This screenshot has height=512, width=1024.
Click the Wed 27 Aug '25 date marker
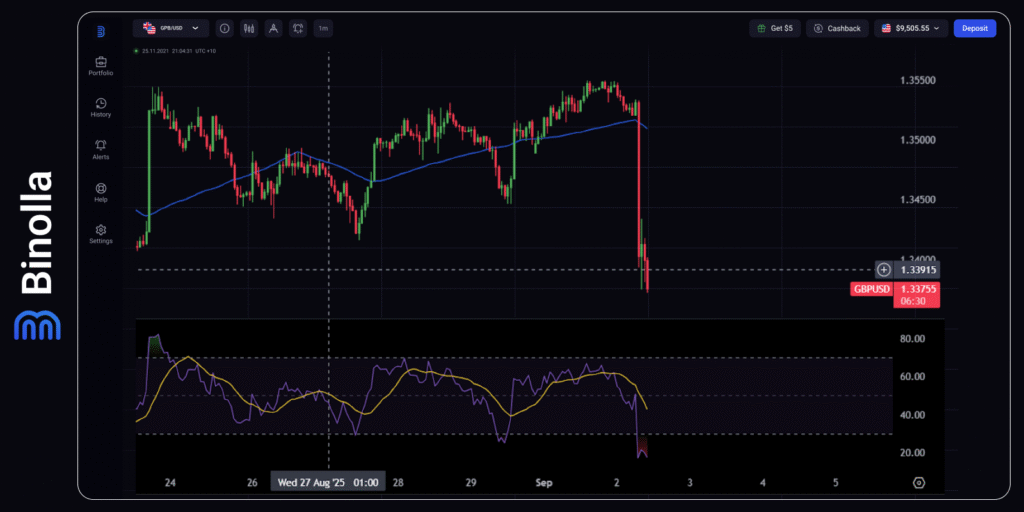pyautogui.click(x=328, y=482)
